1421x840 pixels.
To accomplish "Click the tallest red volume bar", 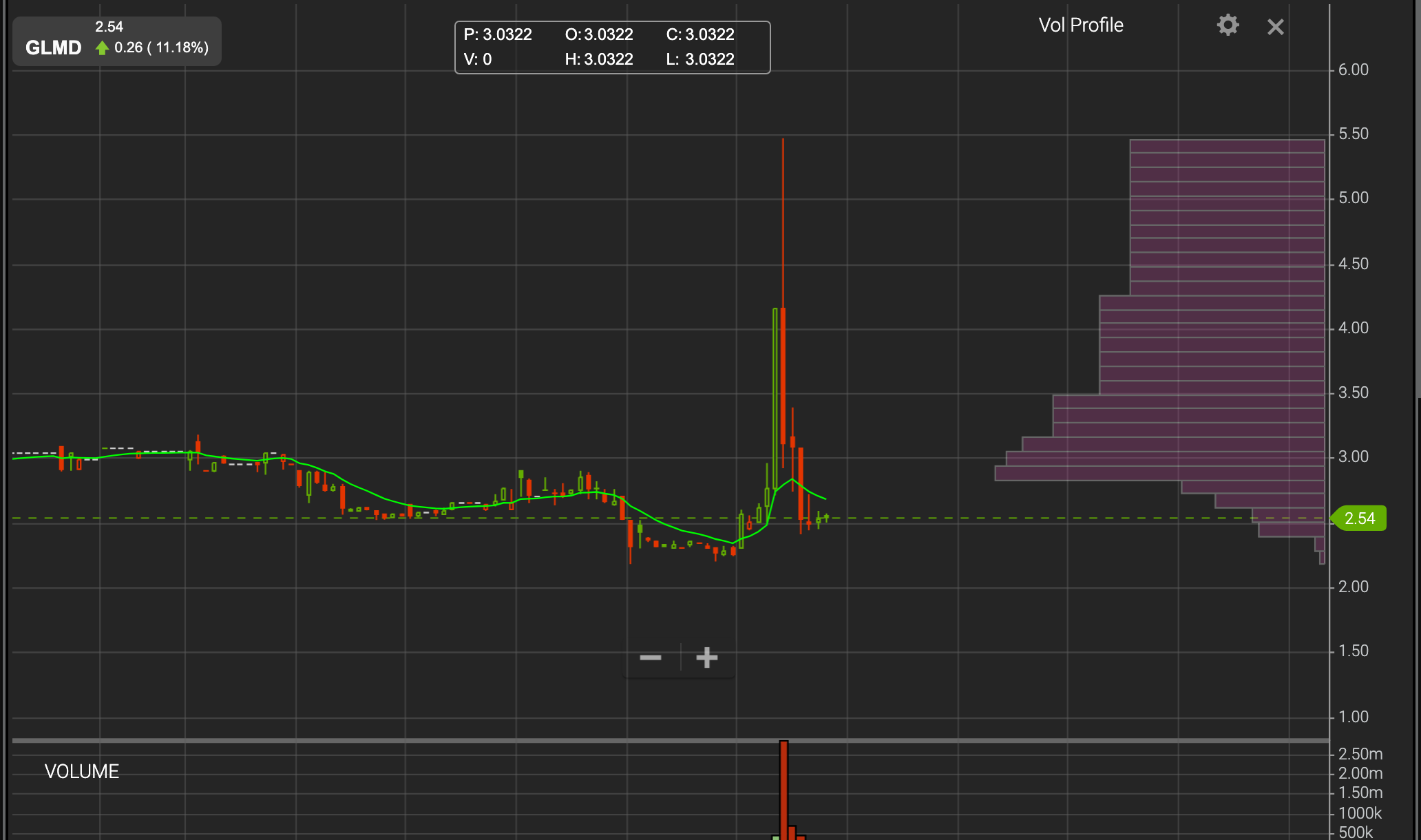I will pos(783,792).
